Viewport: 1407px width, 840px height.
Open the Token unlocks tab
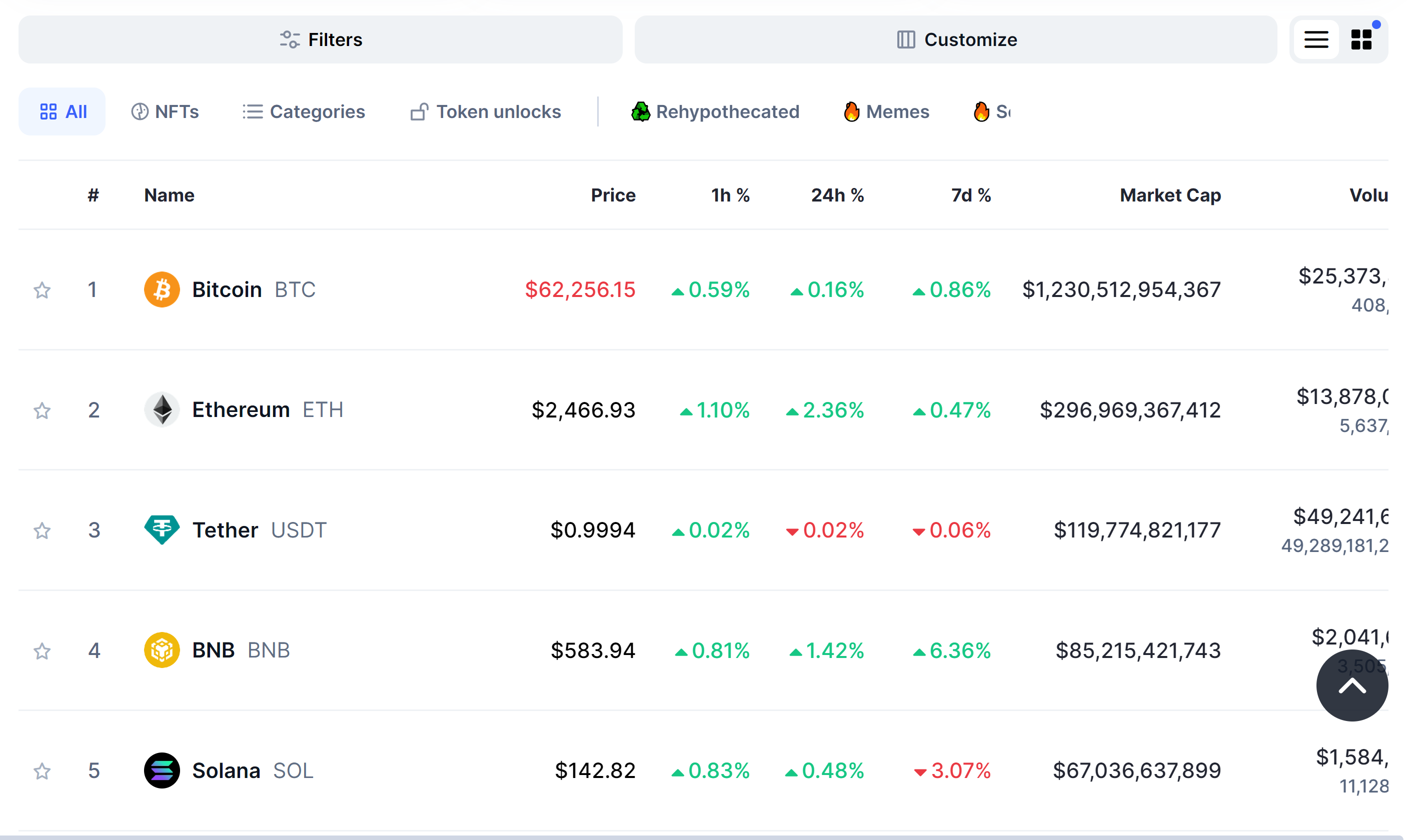click(486, 111)
